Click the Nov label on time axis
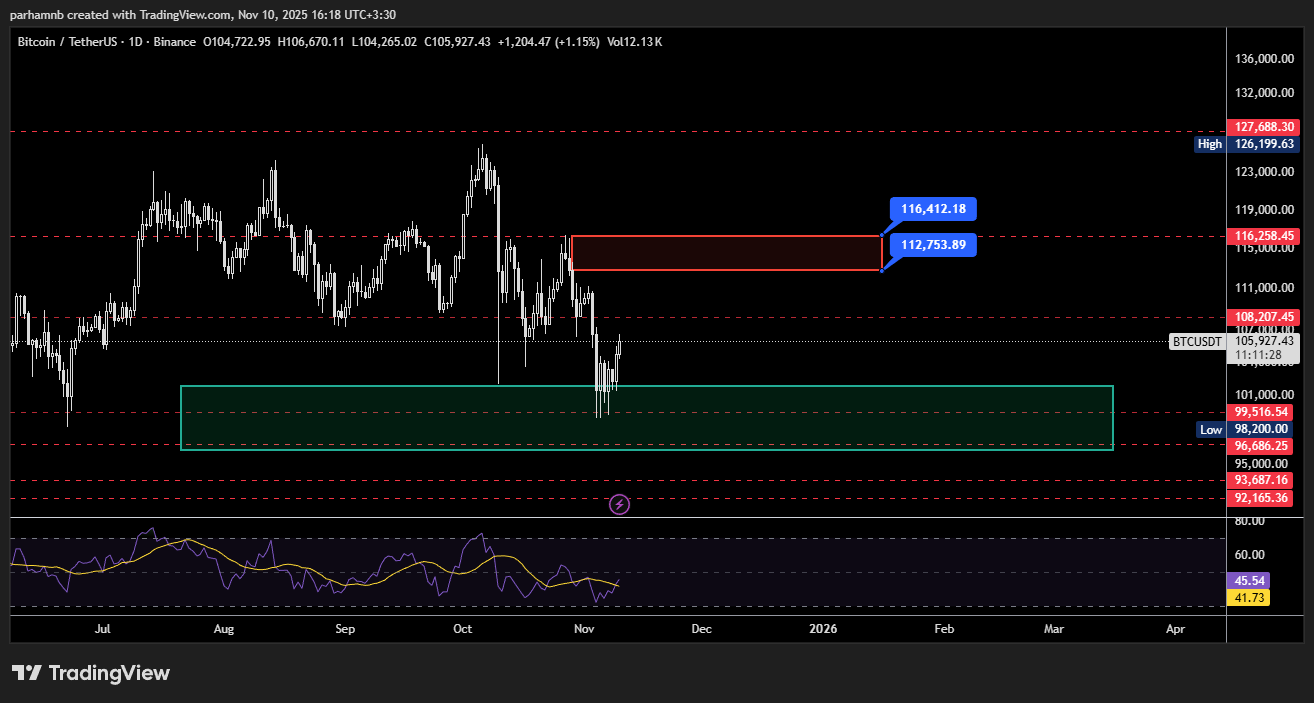Viewport: 1314px width, 703px height. click(x=584, y=629)
